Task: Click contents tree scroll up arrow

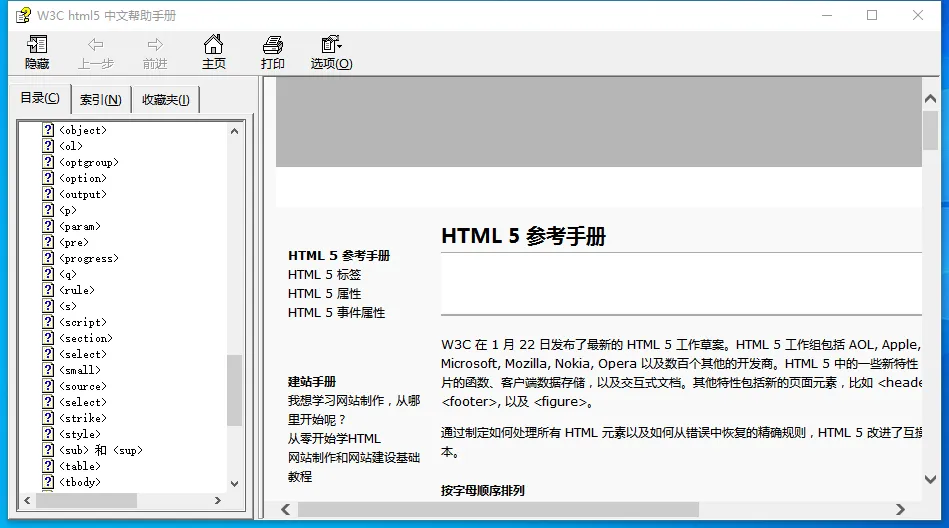Action: [x=234, y=130]
